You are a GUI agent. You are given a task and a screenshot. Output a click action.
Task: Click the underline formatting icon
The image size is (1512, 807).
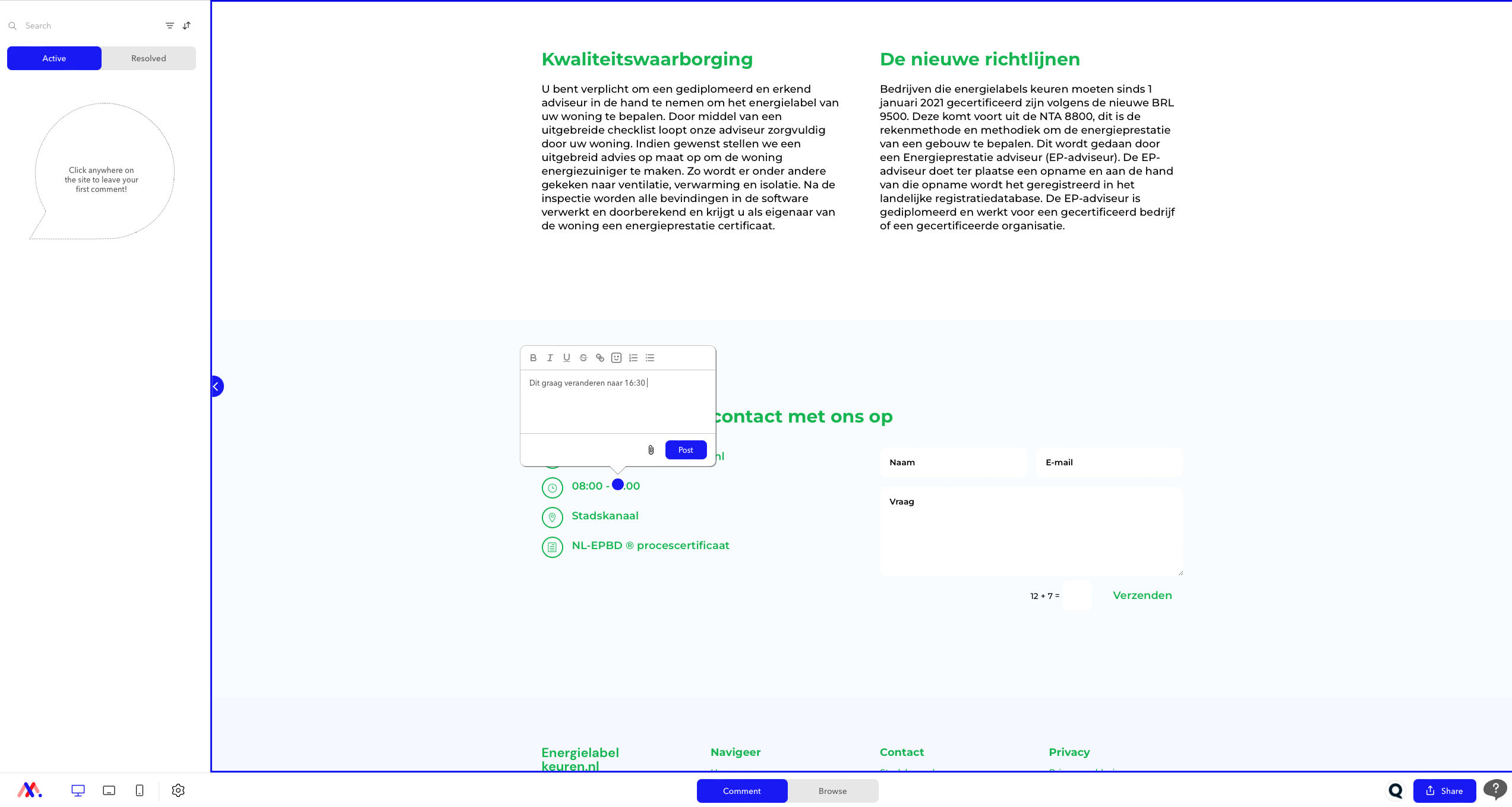(x=566, y=358)
